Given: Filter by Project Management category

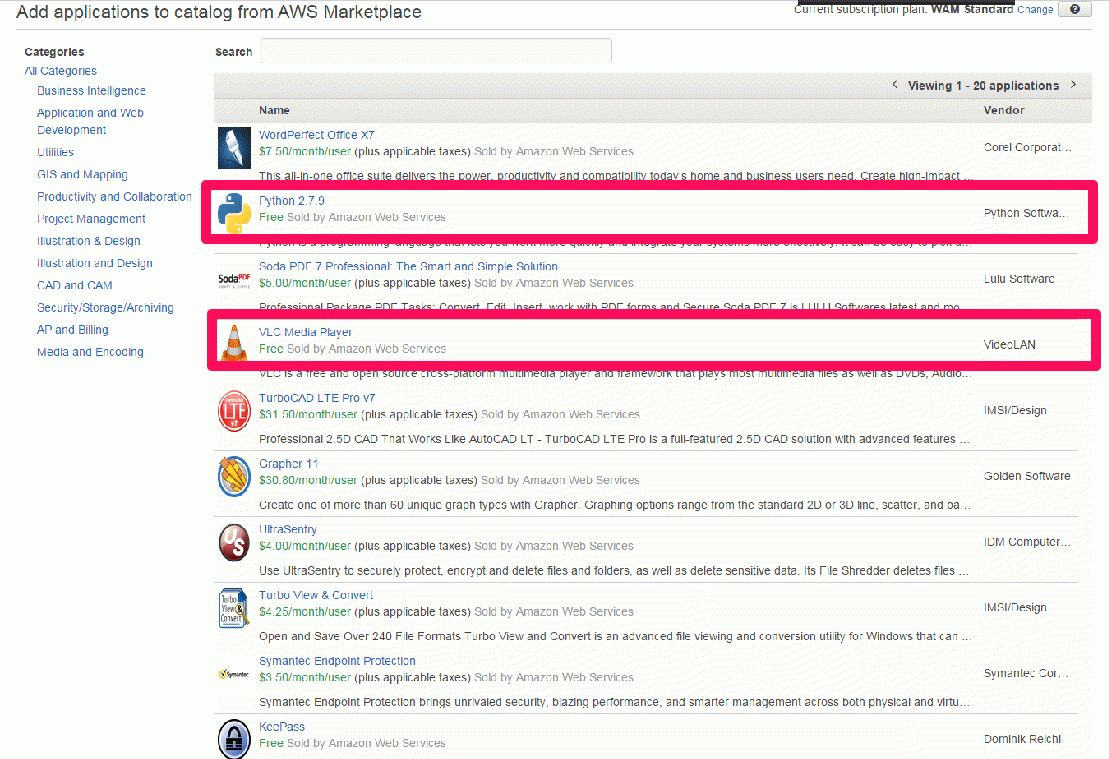Looking at the screenshot, I should [91, 219].
